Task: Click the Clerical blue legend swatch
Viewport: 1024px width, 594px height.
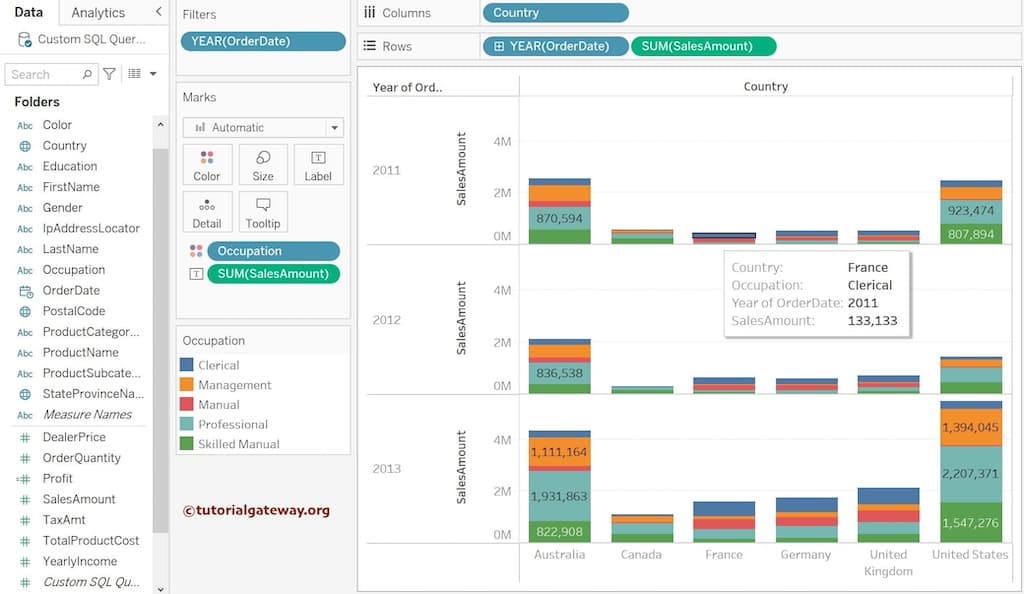Action: (x=187, y=365)
